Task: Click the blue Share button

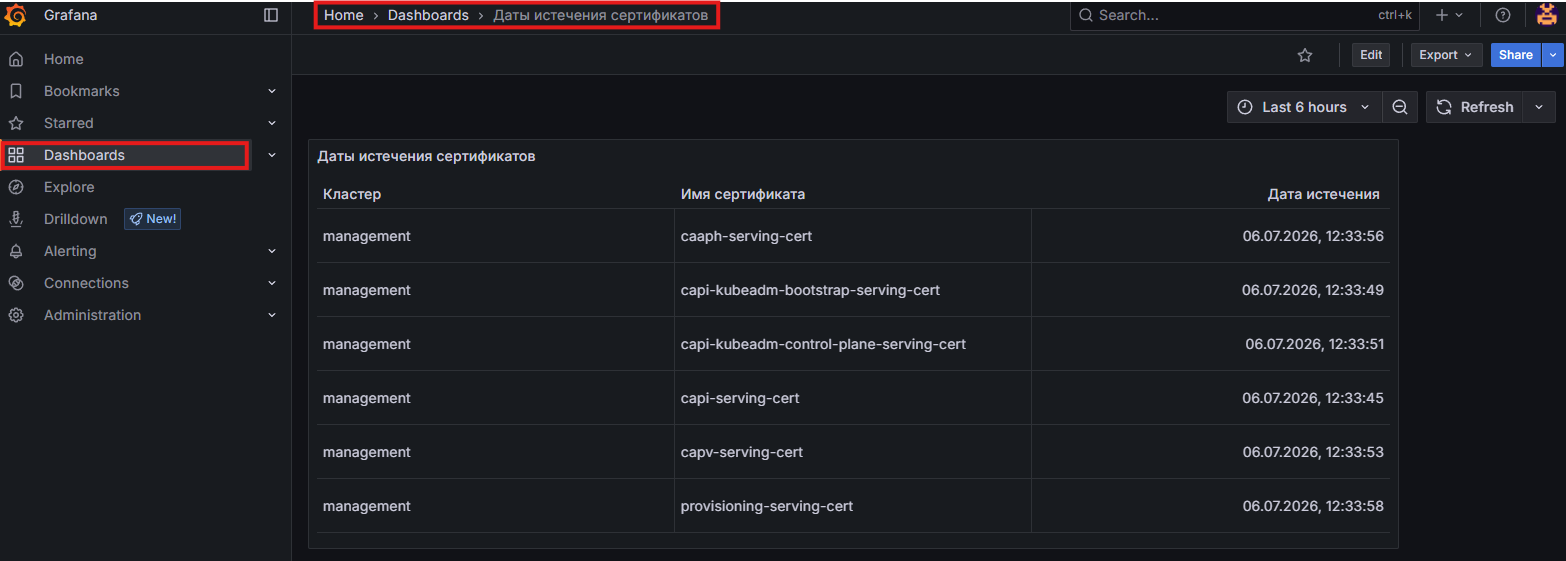Action: (x=1516, y=55)
